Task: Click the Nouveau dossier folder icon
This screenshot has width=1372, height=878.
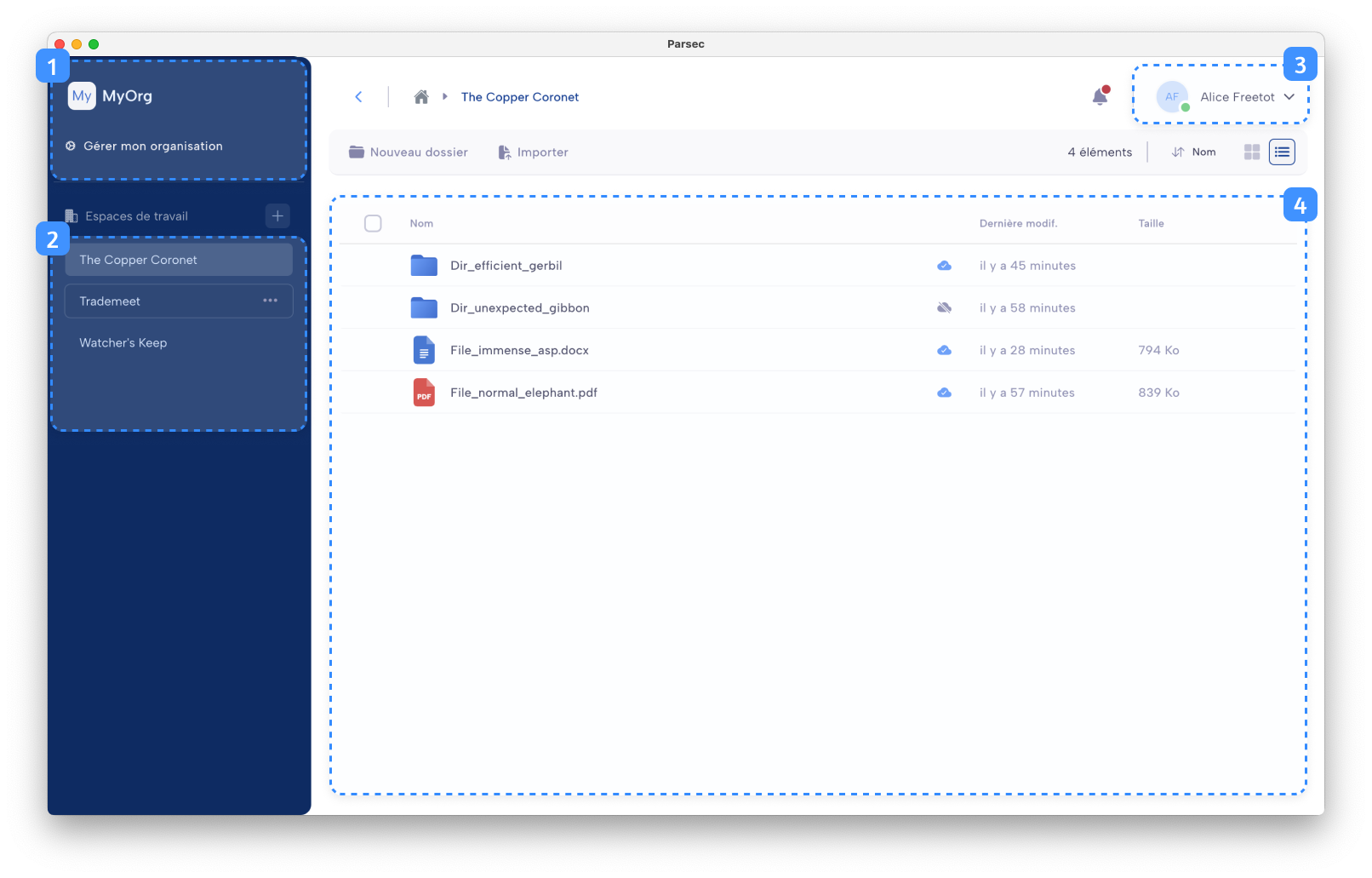Action: [357, 152]
